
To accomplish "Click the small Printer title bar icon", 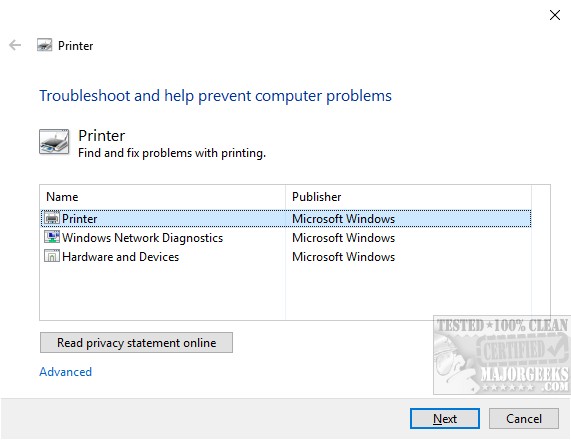I will [44, 45].
